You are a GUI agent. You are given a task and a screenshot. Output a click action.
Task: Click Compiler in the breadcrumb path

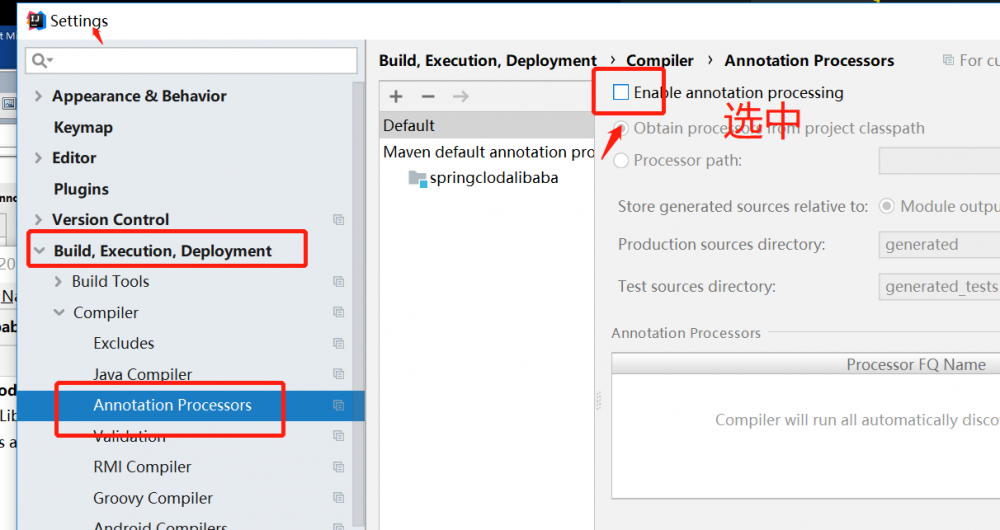(660, 61)
